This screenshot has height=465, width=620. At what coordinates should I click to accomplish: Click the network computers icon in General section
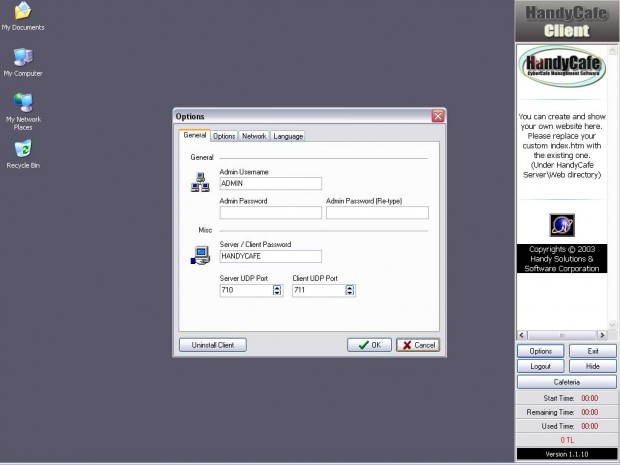[200, 182]
